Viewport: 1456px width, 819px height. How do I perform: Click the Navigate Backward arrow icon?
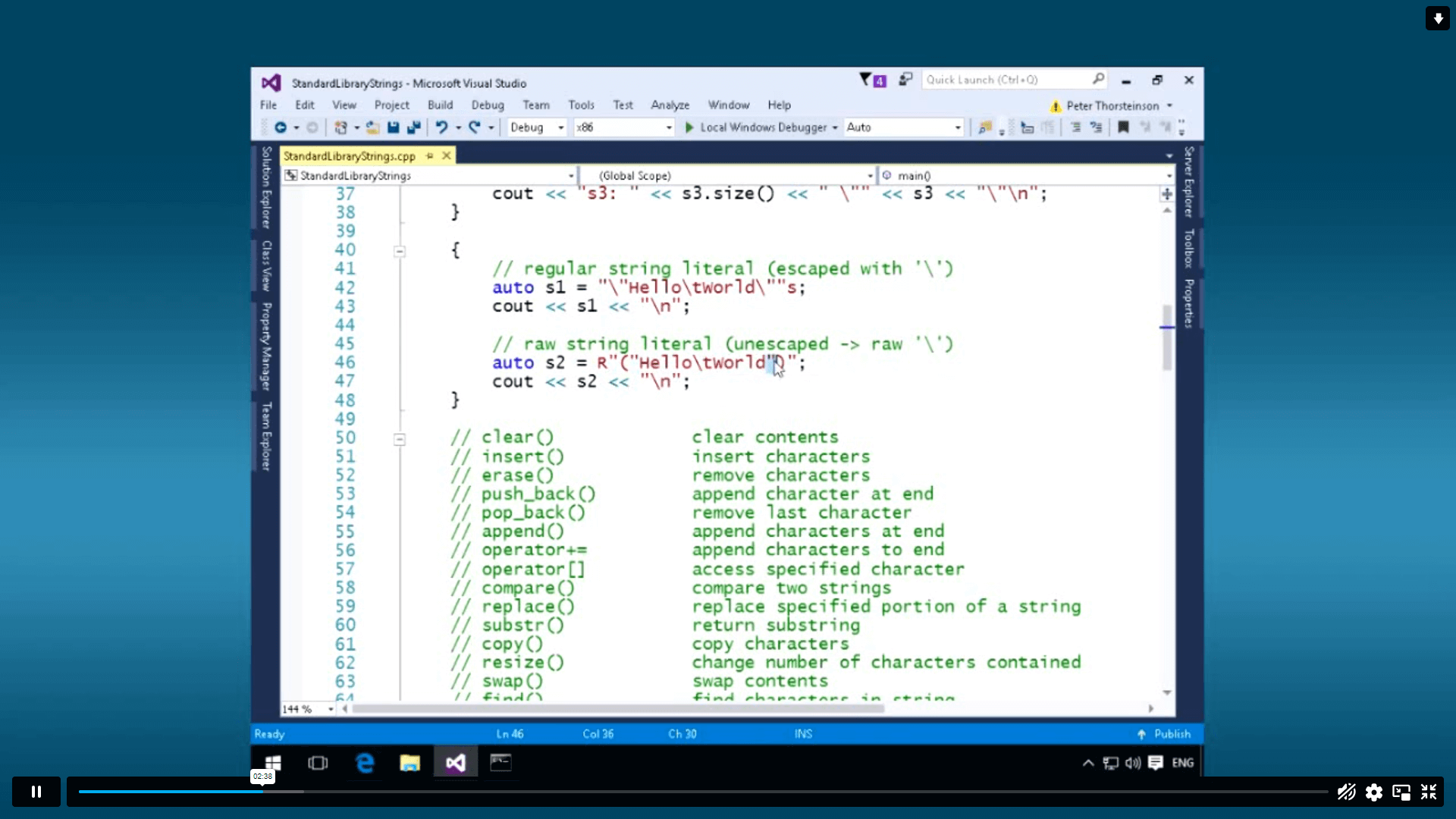click(282, 127)
